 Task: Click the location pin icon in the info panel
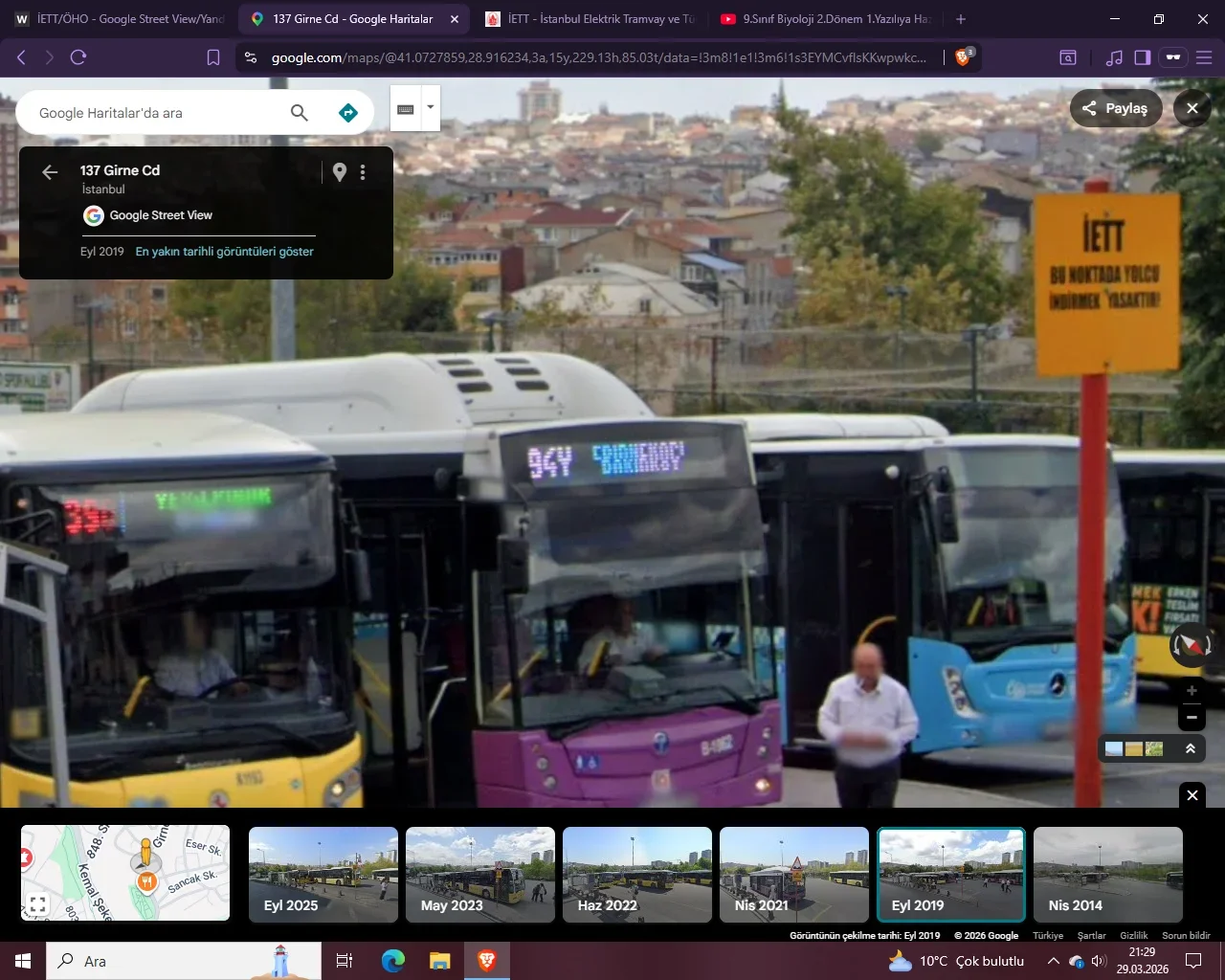340,172
